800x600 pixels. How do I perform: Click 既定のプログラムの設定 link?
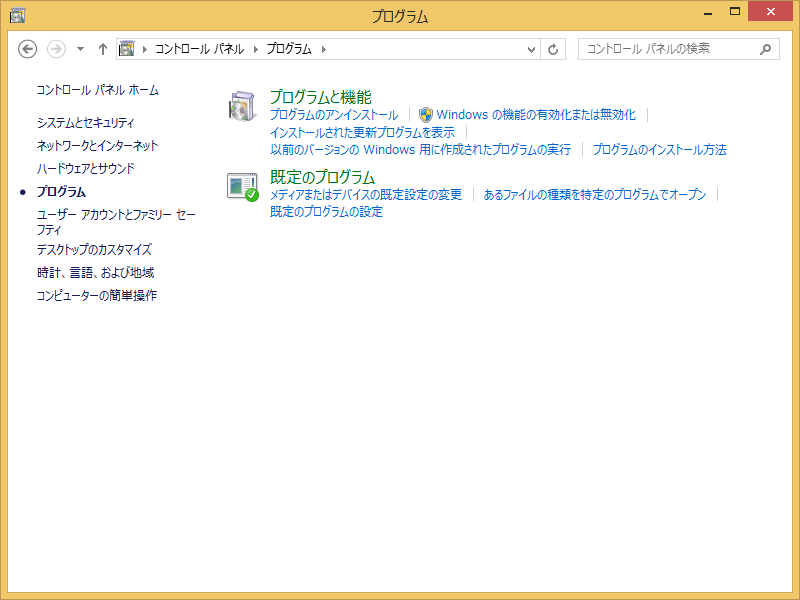point(326,212)
